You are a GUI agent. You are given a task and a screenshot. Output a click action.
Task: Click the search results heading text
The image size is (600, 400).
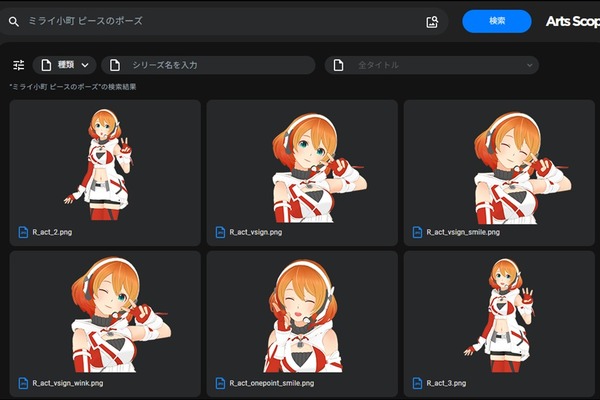[x=73, y=87]
